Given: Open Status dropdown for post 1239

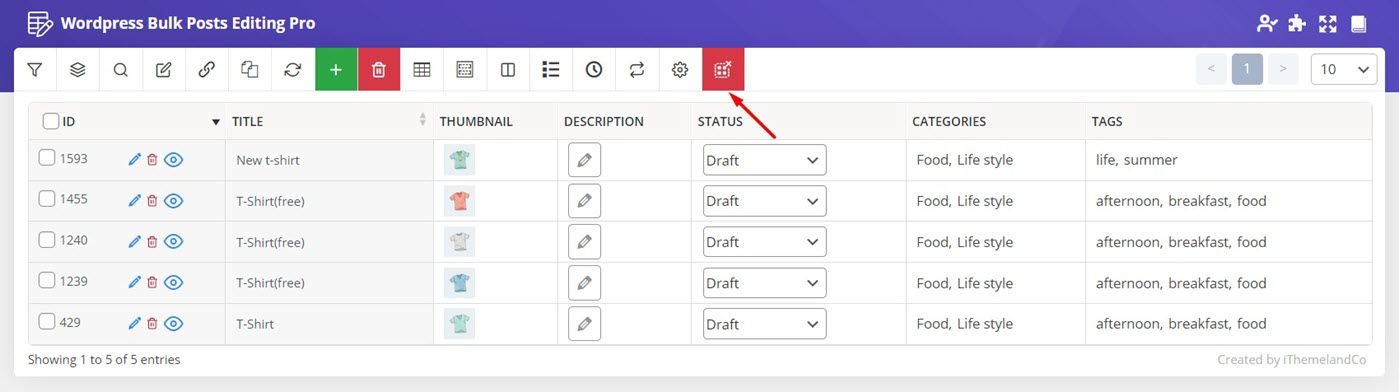Looking at the screenshot, I should pos(765,283).
